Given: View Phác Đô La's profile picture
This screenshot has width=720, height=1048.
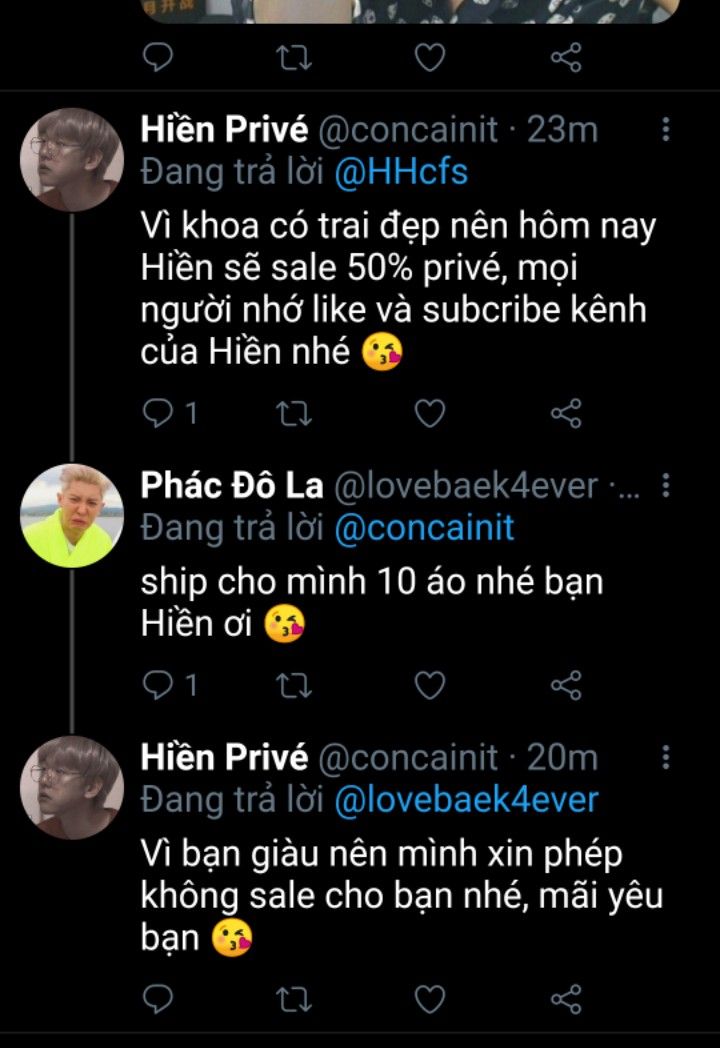Looking at the screenshot, I should click(72, 516).
